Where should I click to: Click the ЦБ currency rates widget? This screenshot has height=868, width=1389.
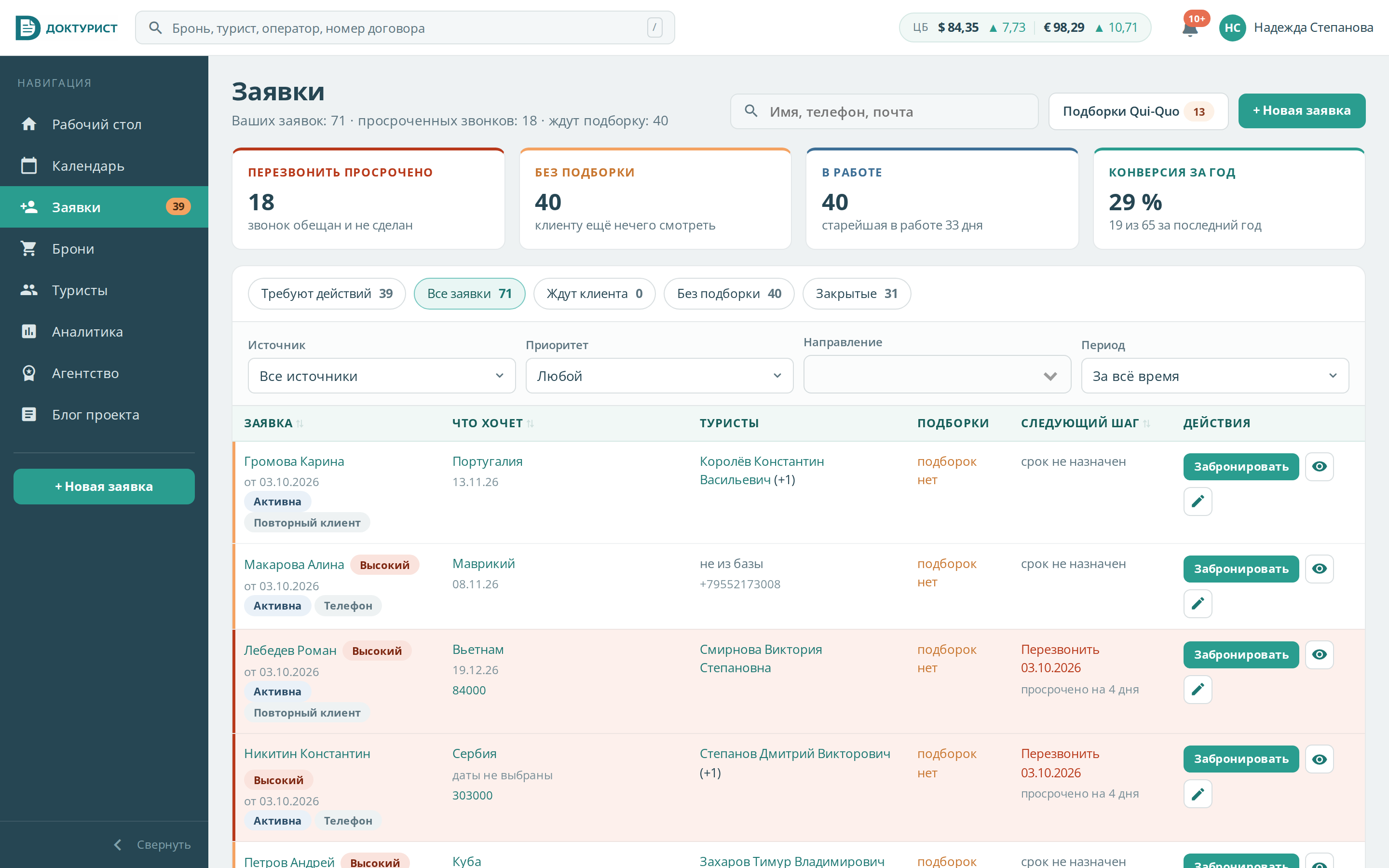click(1024, 27)
